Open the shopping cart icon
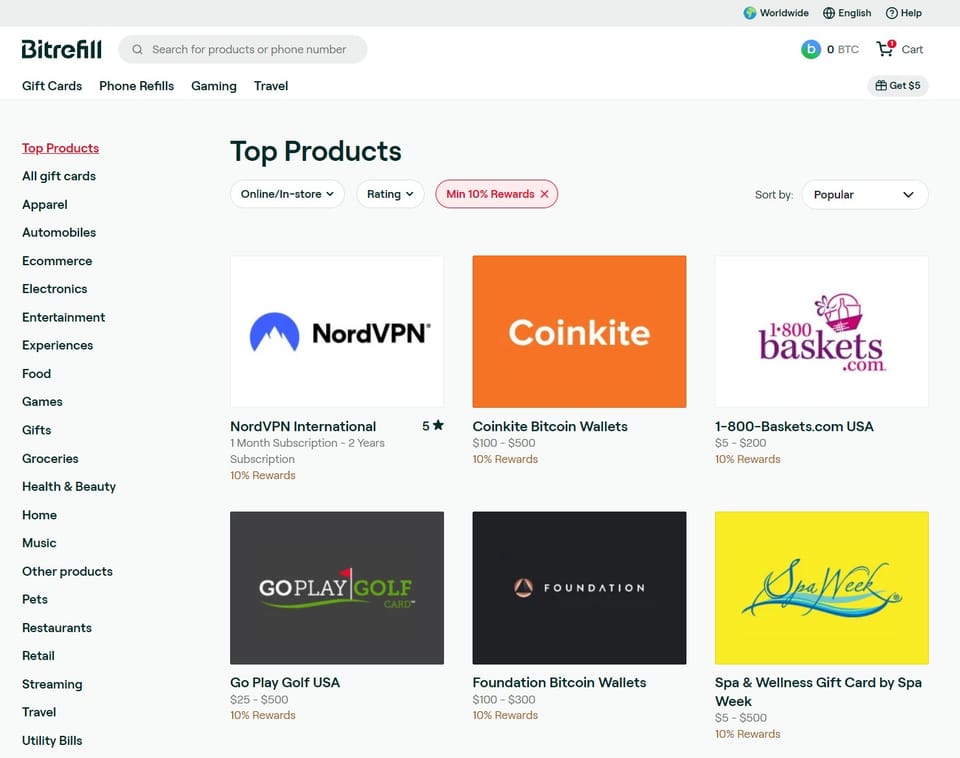This screenshot has height=758, width=960. pos(885,48)
